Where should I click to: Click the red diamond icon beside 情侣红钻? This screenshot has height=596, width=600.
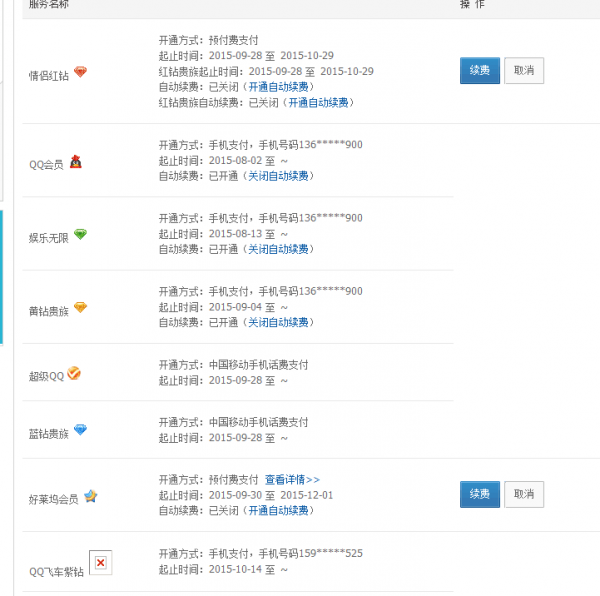click(x=80, y=72)
